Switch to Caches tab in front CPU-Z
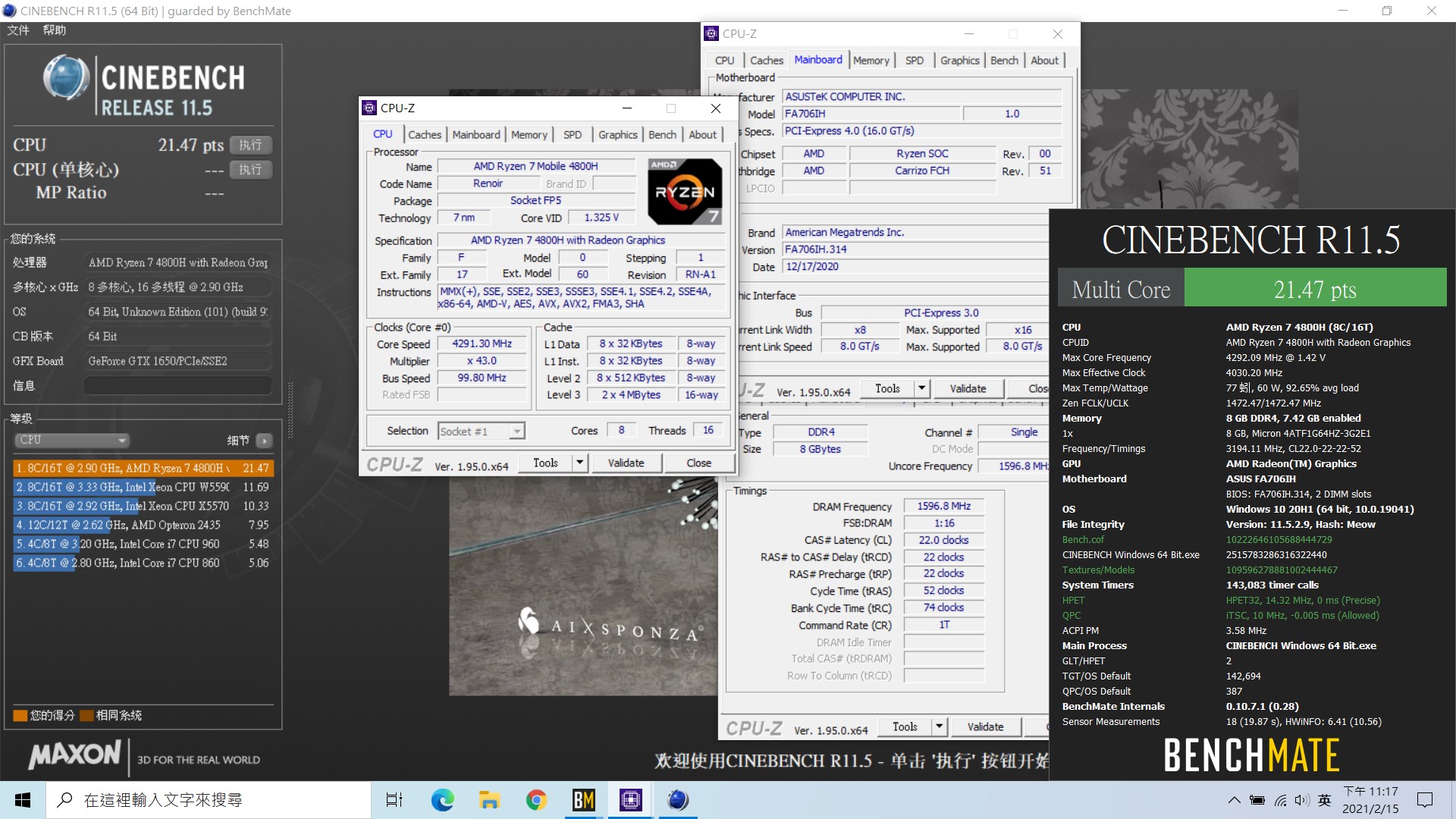This screenshot has height=819, width=1456. 425,134
